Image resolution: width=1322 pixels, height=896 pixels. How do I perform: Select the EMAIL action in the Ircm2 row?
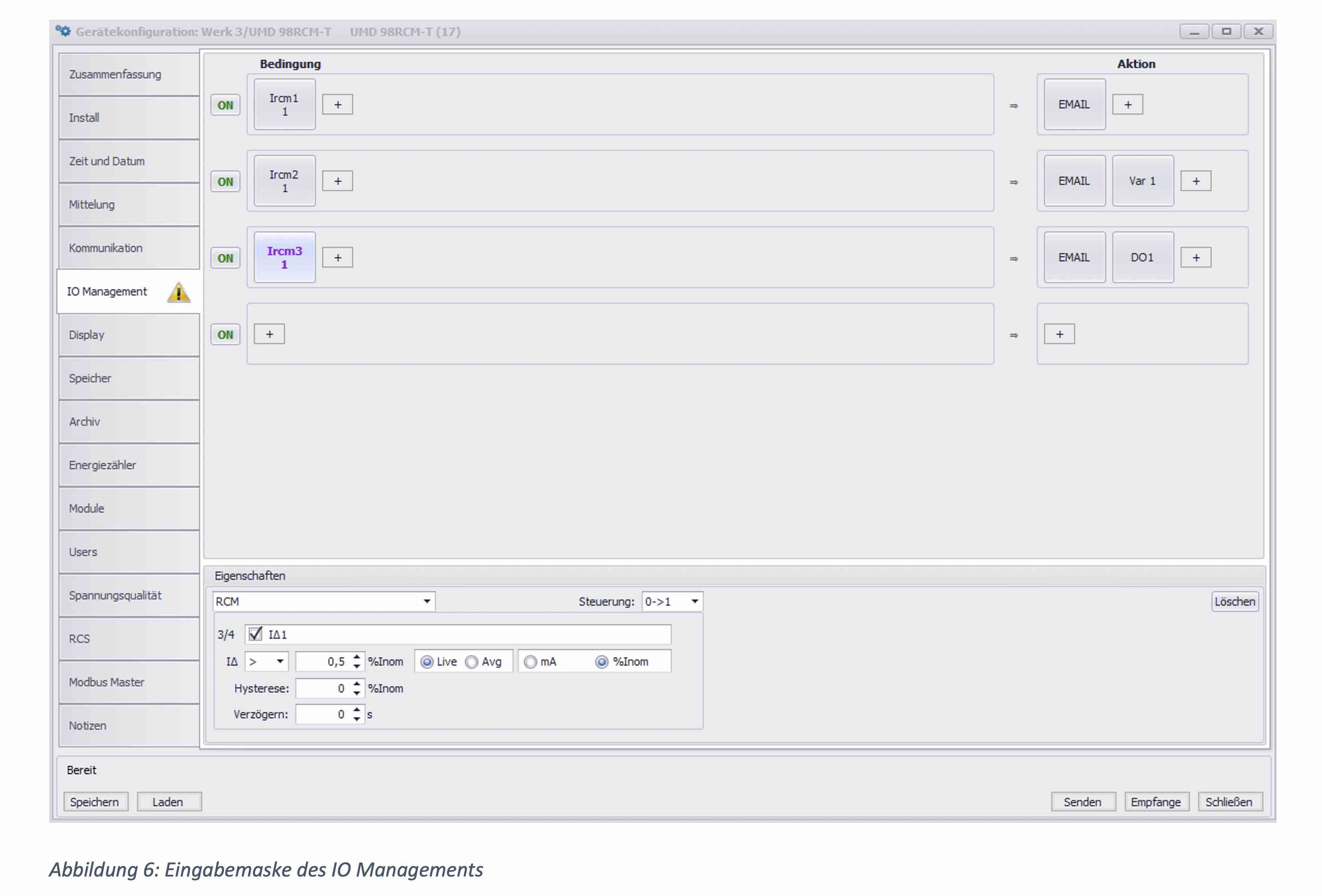point(1075,181)
